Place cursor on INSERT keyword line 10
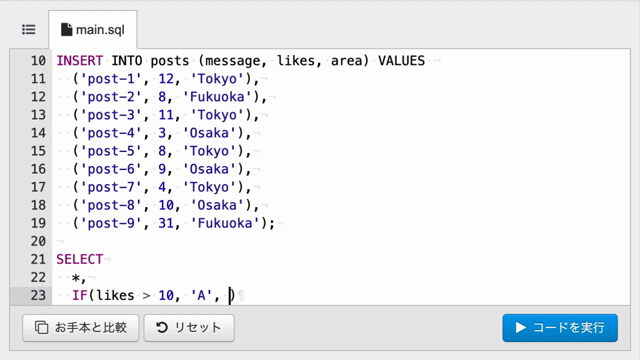 point(80,61)
